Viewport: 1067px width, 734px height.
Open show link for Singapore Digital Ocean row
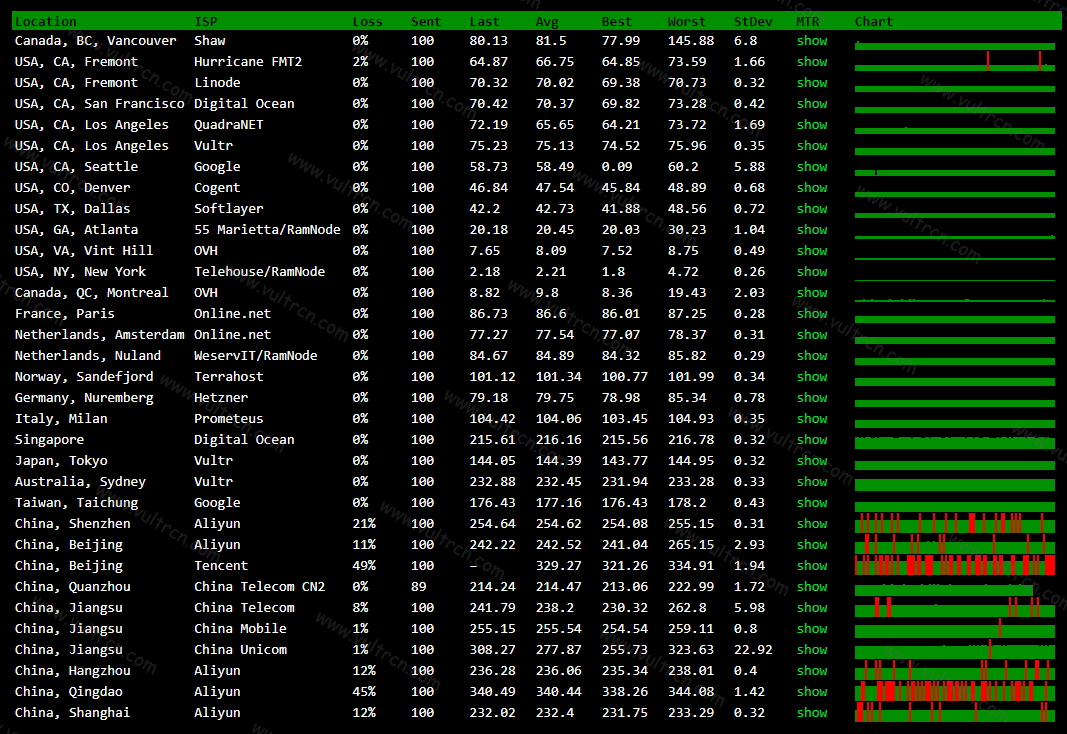[812, 440]
